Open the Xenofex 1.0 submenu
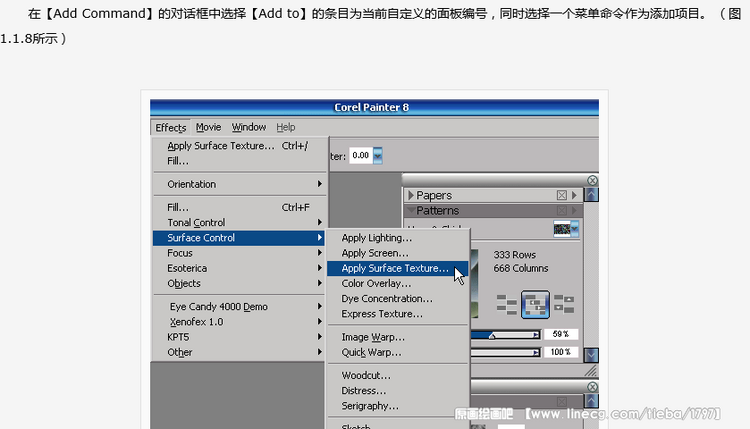 [239, 322]
